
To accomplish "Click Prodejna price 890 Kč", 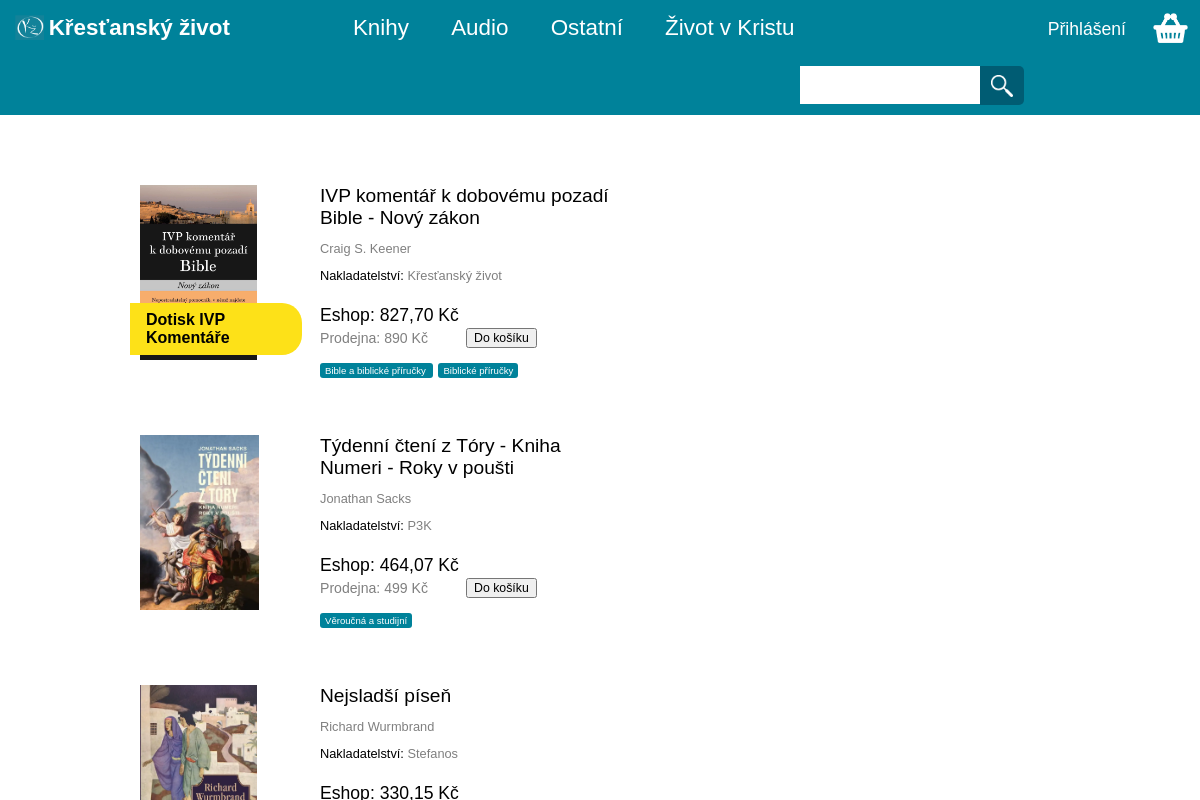I will point(374,338).
